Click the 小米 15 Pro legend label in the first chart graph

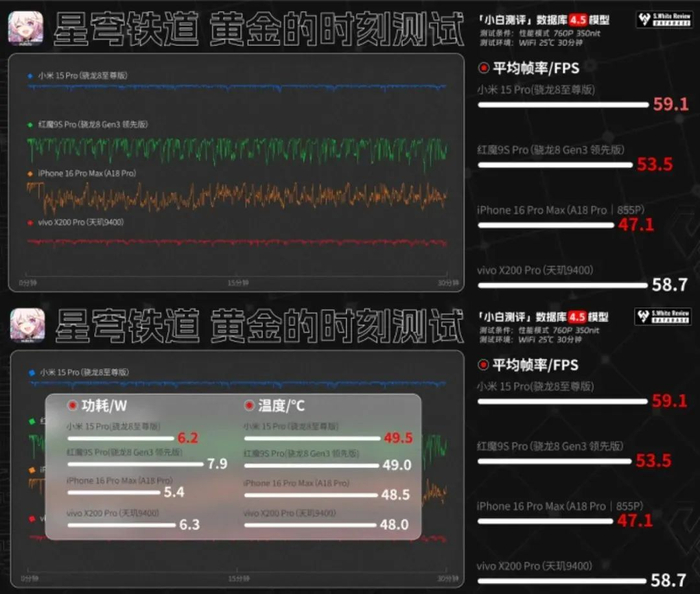(83, 76)
